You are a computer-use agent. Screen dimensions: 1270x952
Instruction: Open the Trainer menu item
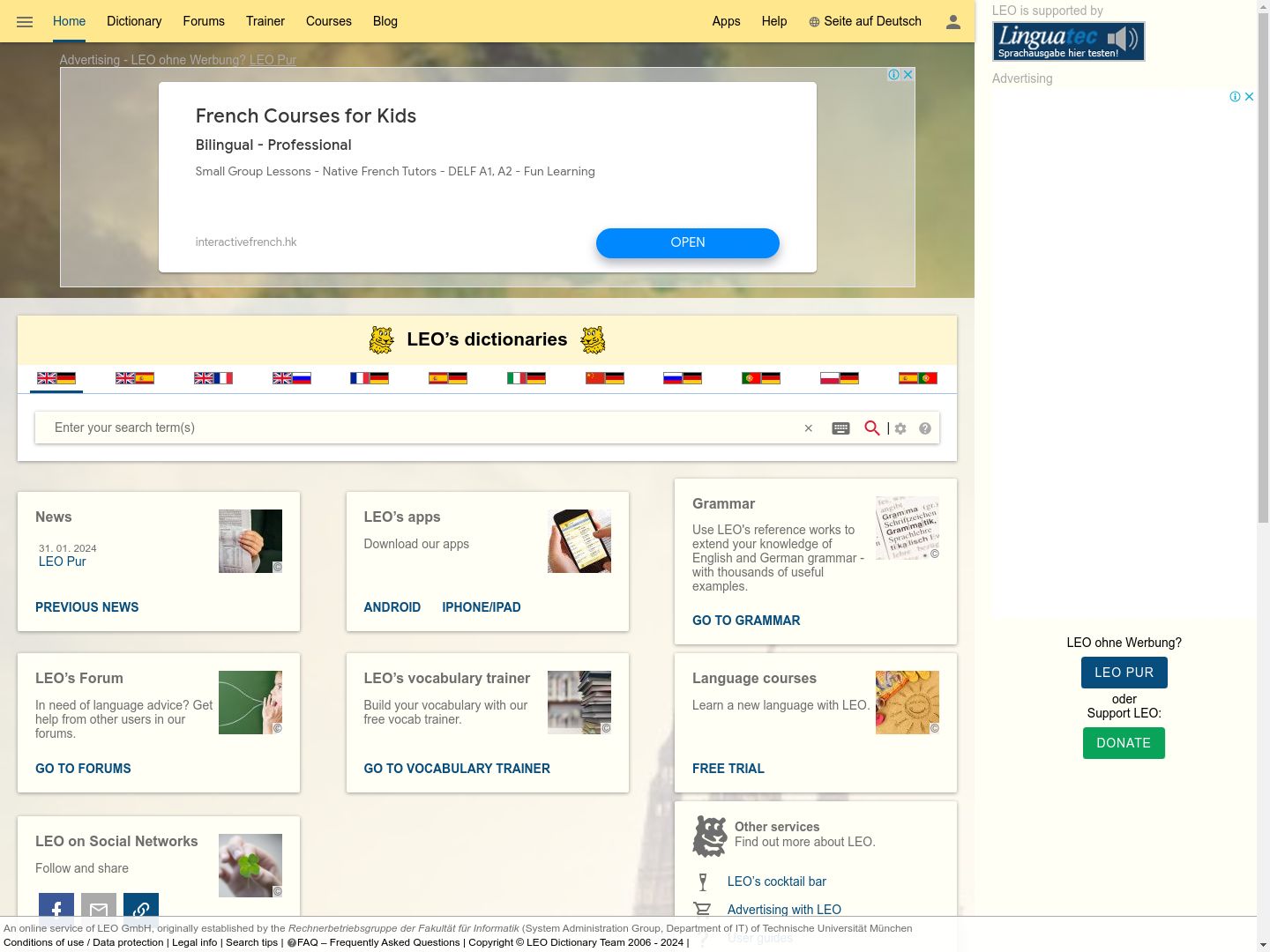(x=265, y=21)
